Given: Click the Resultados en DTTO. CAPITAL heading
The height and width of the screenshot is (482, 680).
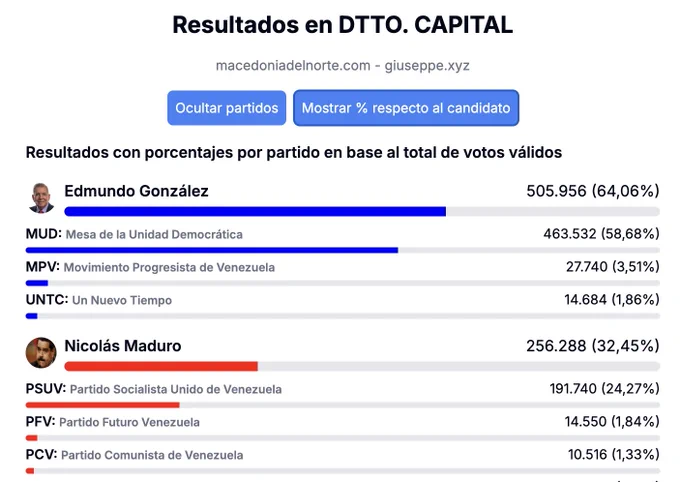Looking at the screenshot, I should tap(343, 25).
